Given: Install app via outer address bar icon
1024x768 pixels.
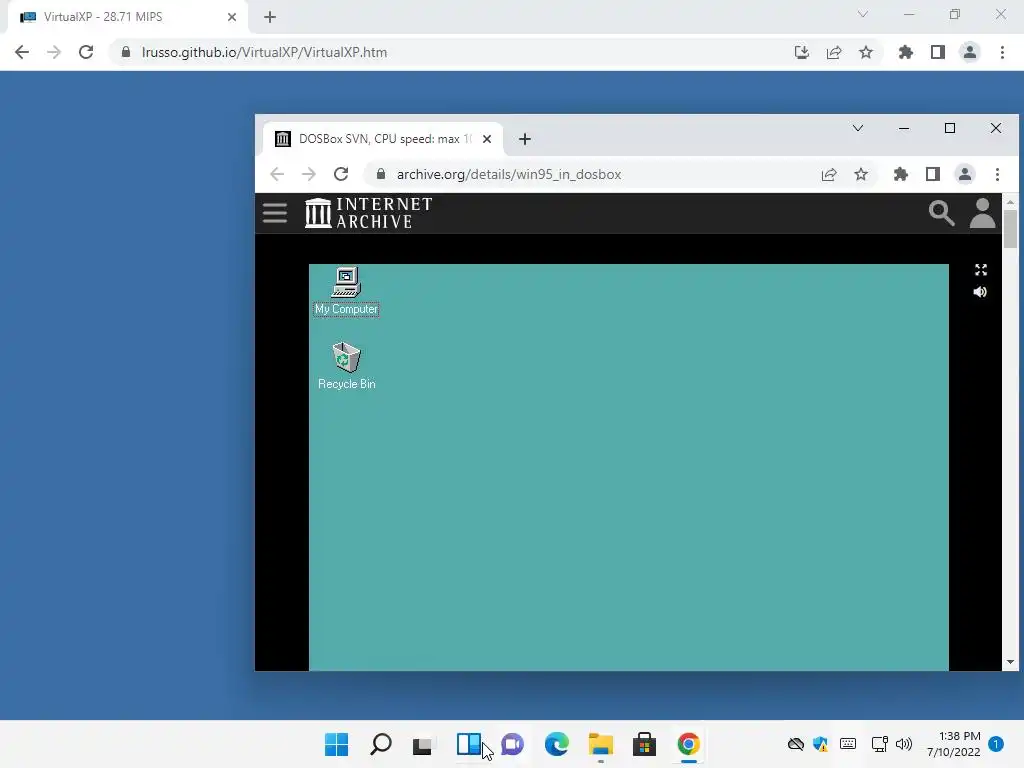Looking at the screenshot, I should click(x=801, y=52).
